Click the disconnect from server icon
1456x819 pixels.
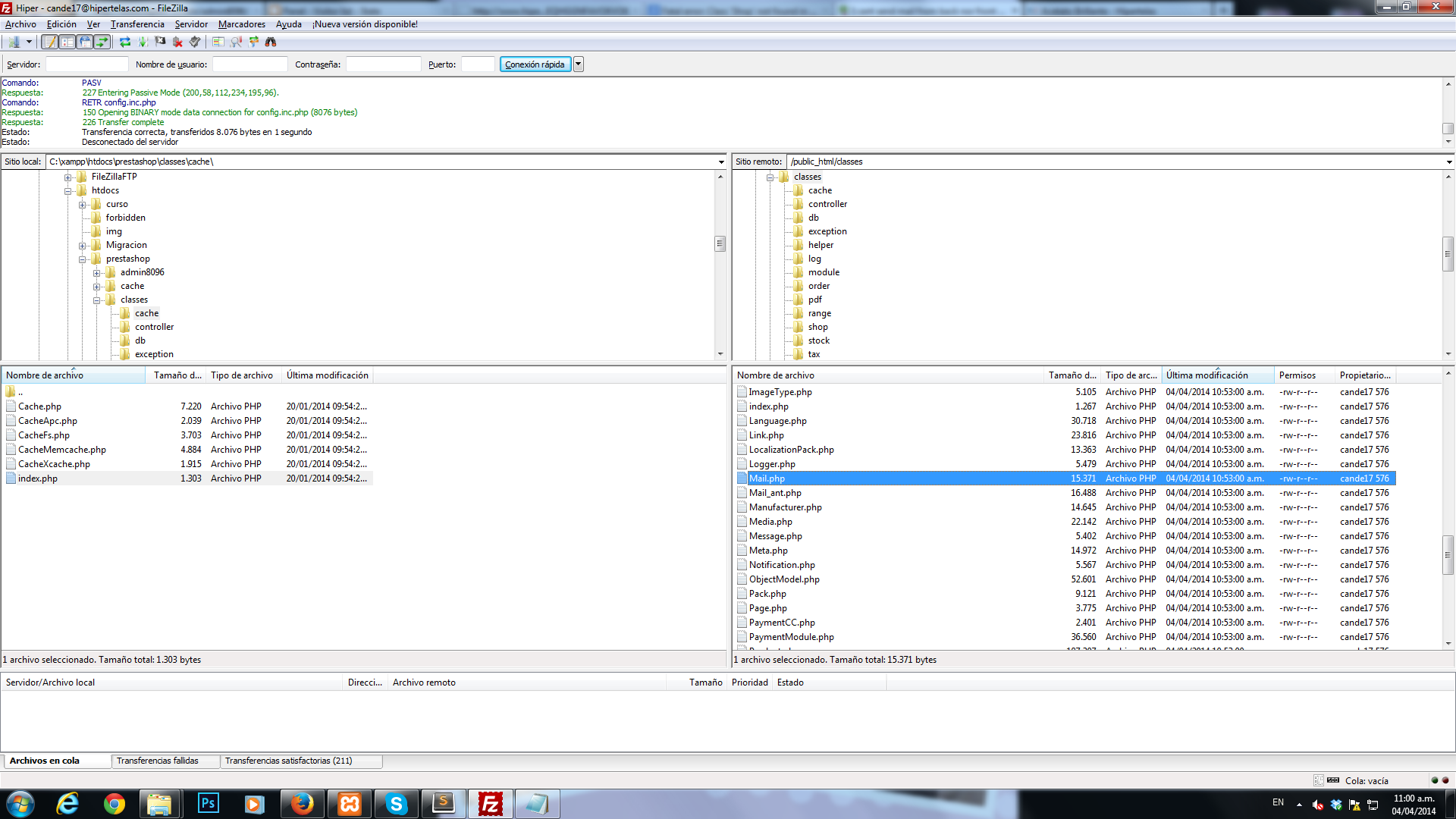click(x=177, y=42)
